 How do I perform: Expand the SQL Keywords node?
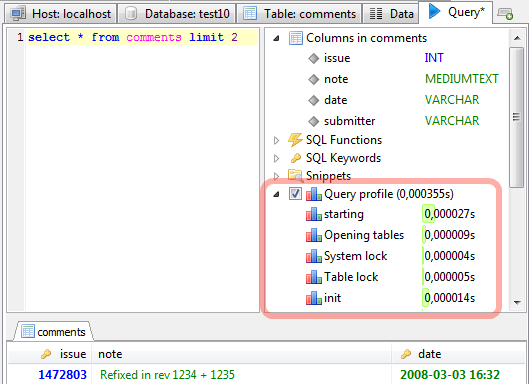click(276, 158)
